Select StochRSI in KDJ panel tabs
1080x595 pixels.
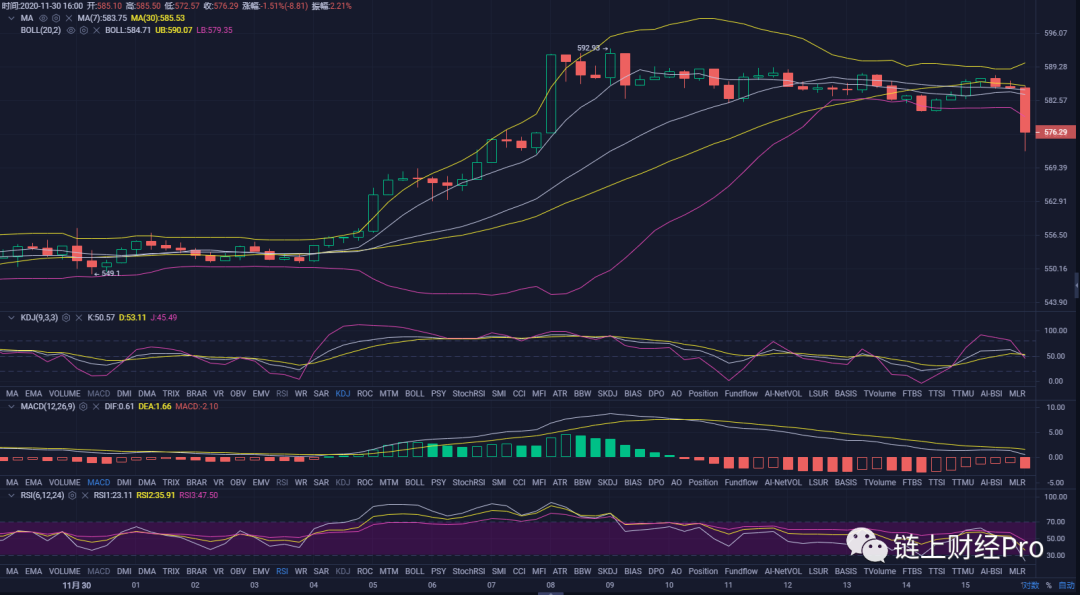coord(468,394)
